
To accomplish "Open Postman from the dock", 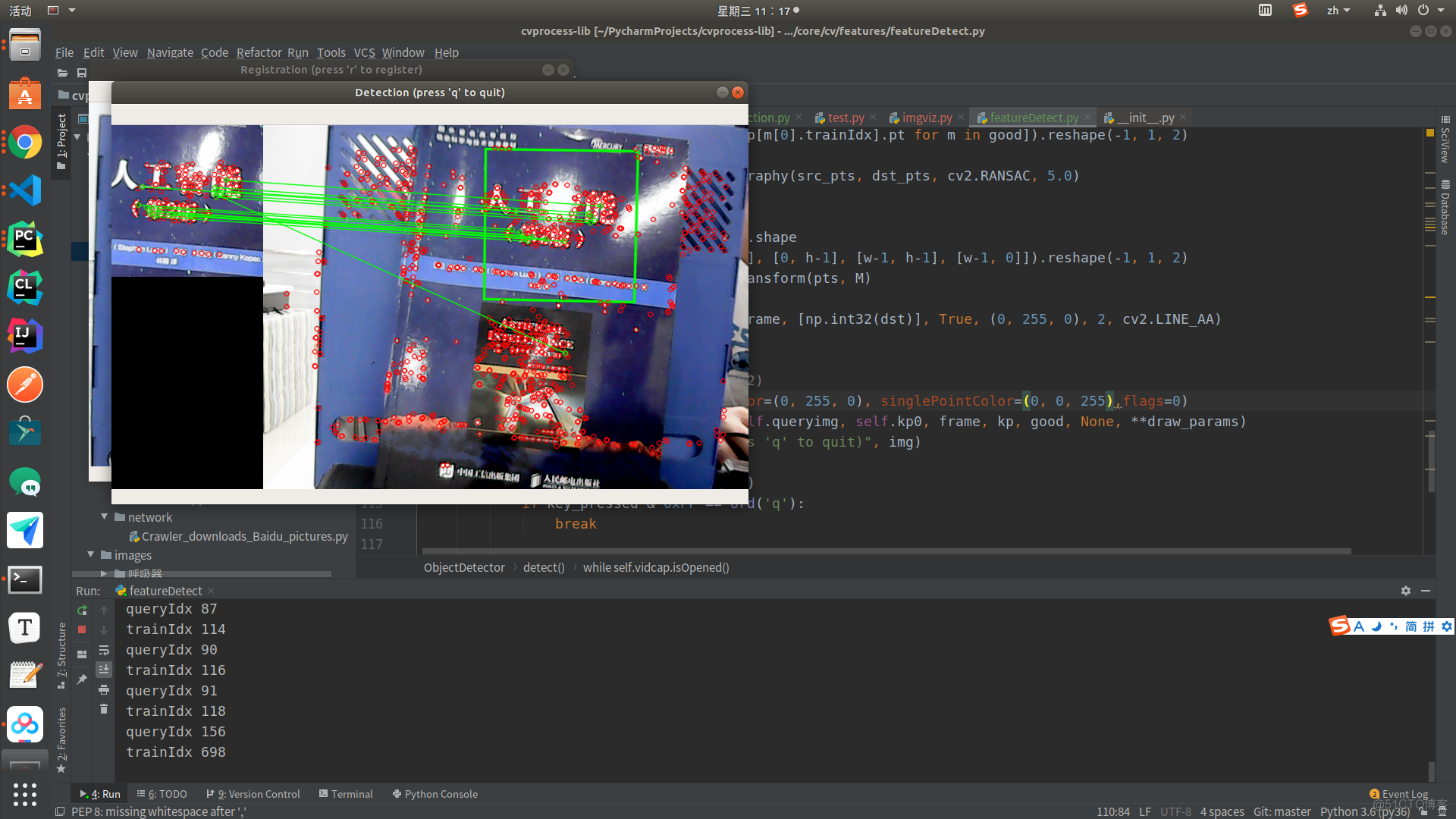I will (x=25, y=384).
